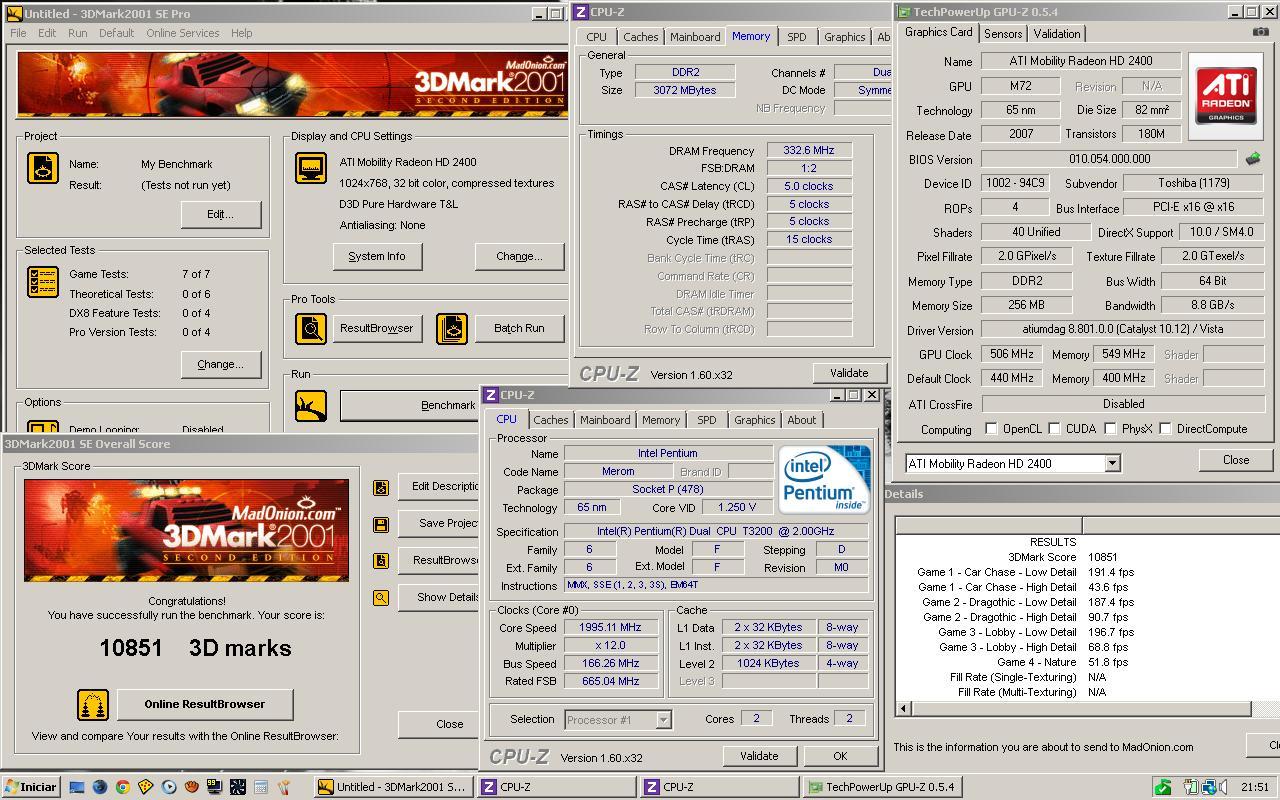
Task: Click the Batch Run document icon
Action: tap(452, 328)
